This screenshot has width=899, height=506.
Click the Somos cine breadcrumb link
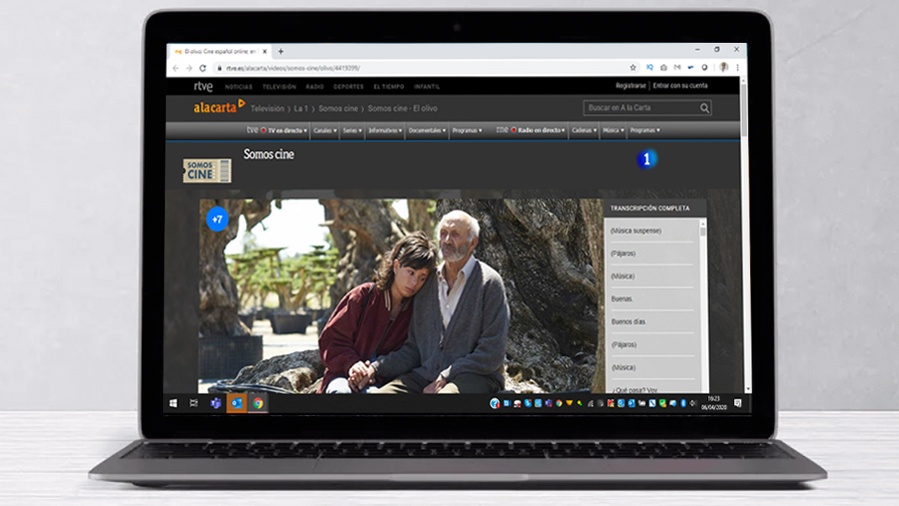coord(338,108)
